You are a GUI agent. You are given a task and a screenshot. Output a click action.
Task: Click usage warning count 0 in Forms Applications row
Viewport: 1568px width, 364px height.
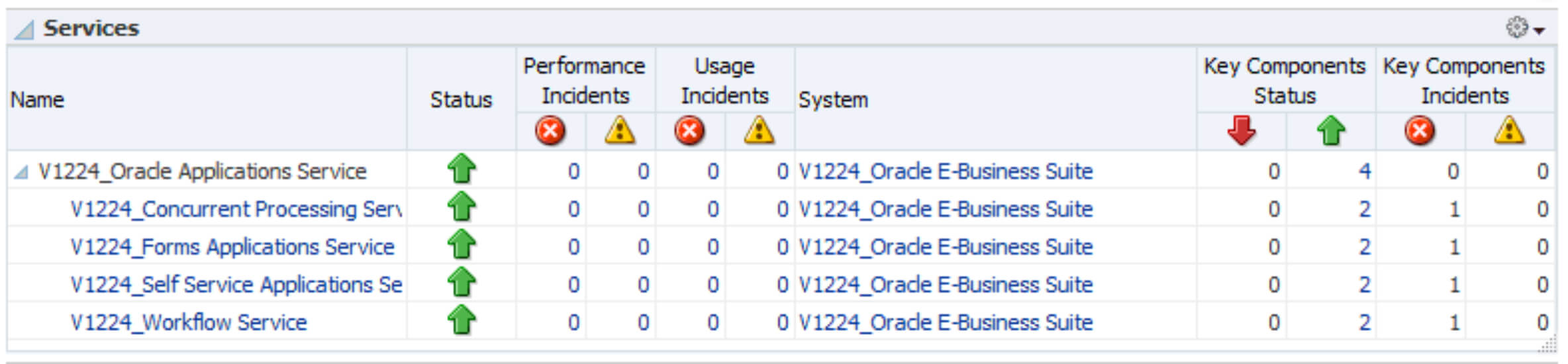click(783, 247)
